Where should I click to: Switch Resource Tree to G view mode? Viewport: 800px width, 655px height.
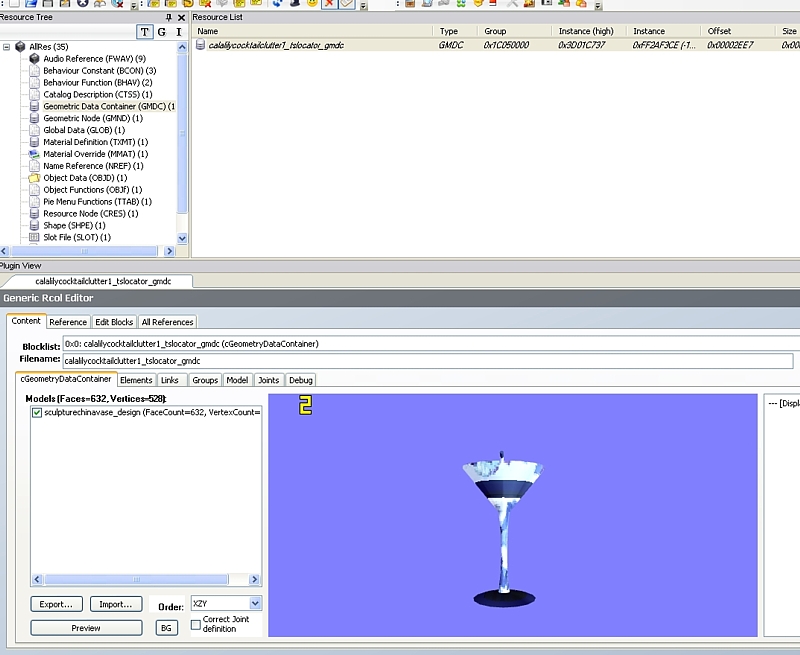[162, 32]
